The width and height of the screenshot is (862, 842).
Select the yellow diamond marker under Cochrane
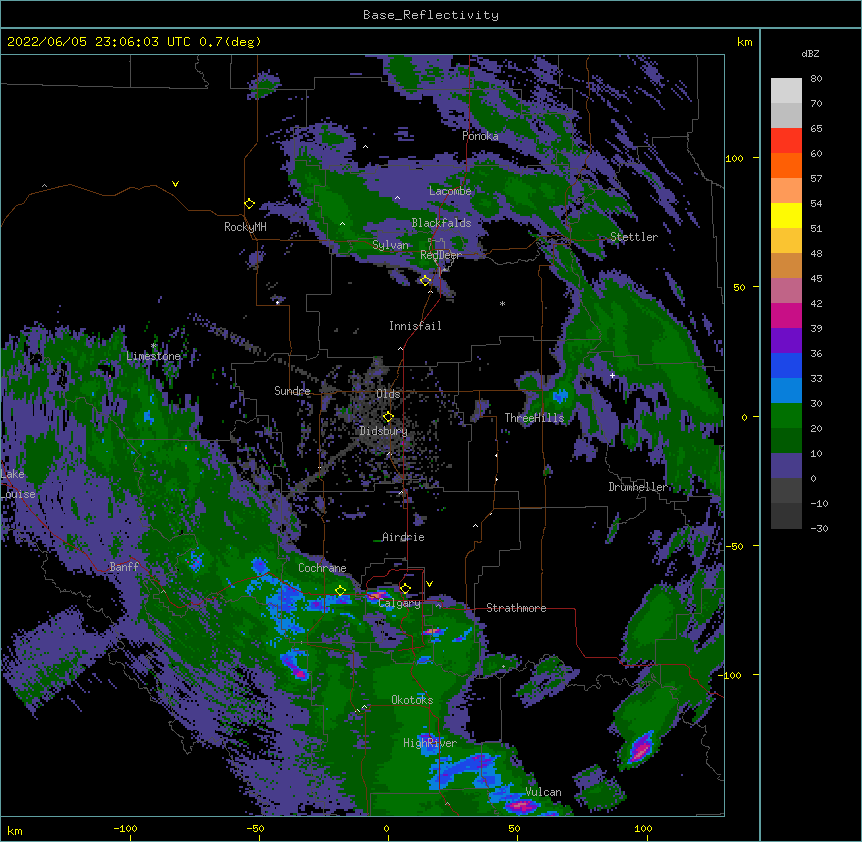(340, 590)
